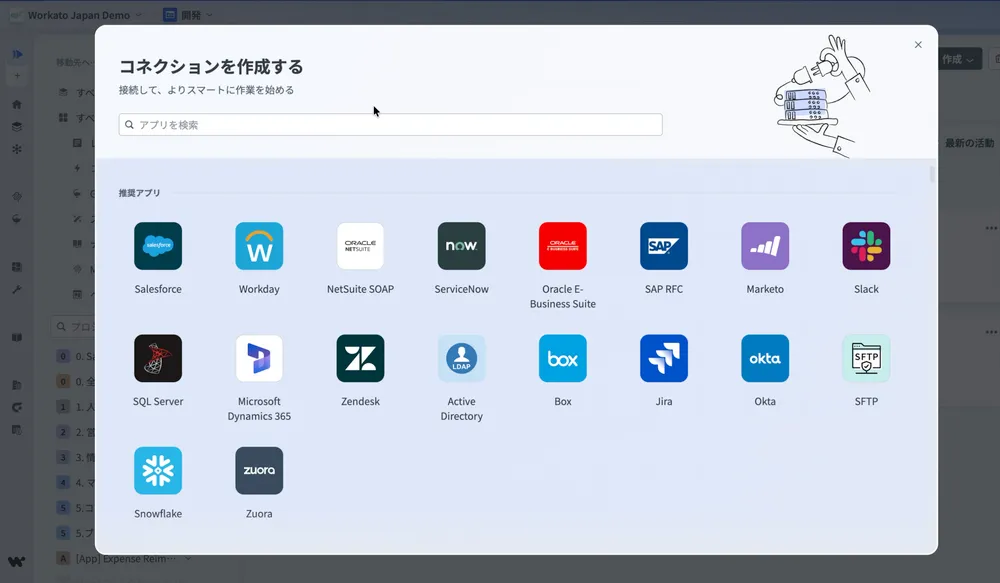The width and height of the screenshot is (1000, 583).
Task: Pick Microsoft Dynamics 365 connector
Action: point(259,358)
